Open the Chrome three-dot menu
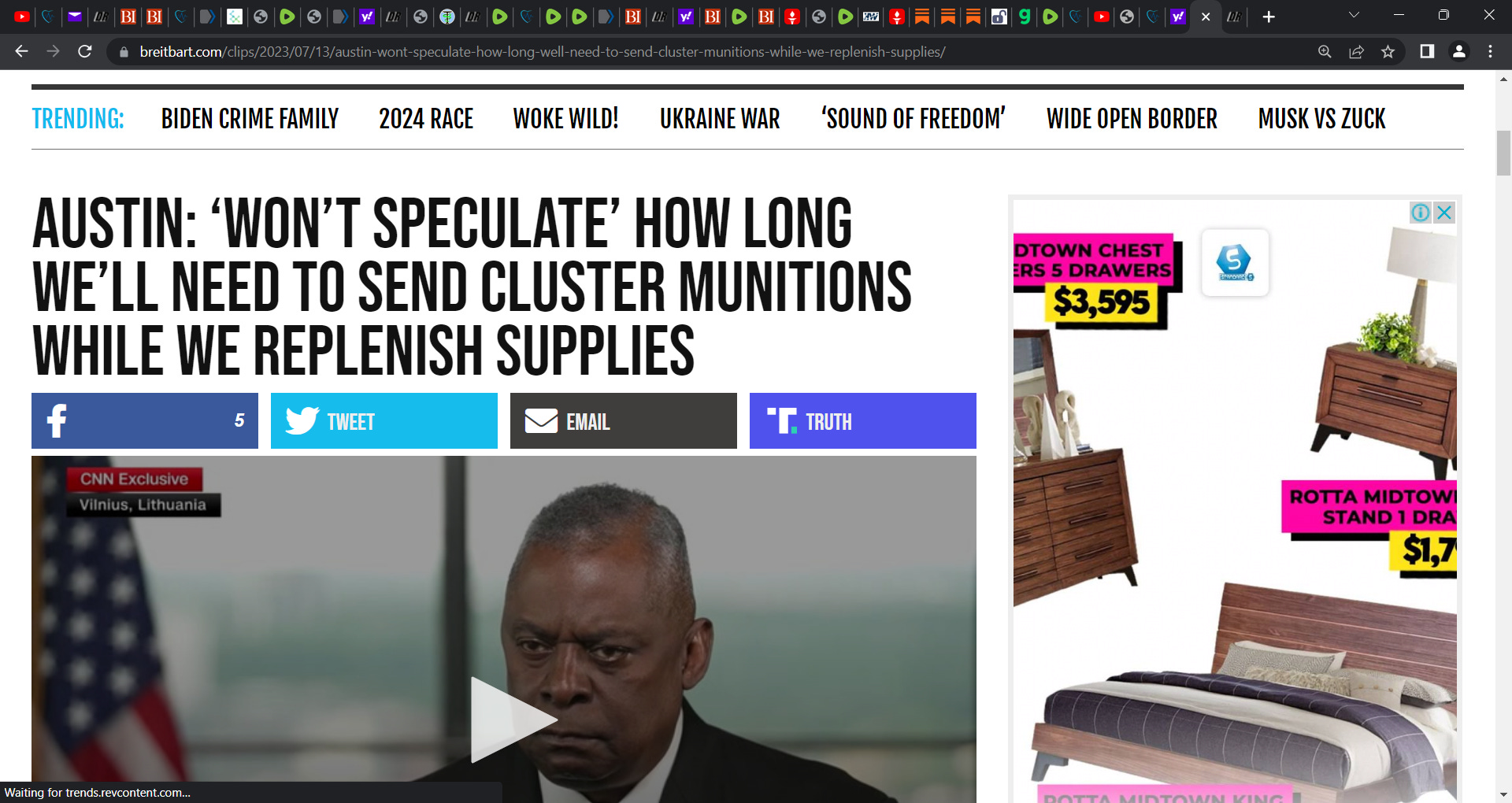The width and height of the screenshot is (1512, 803). coord(1490,52)
